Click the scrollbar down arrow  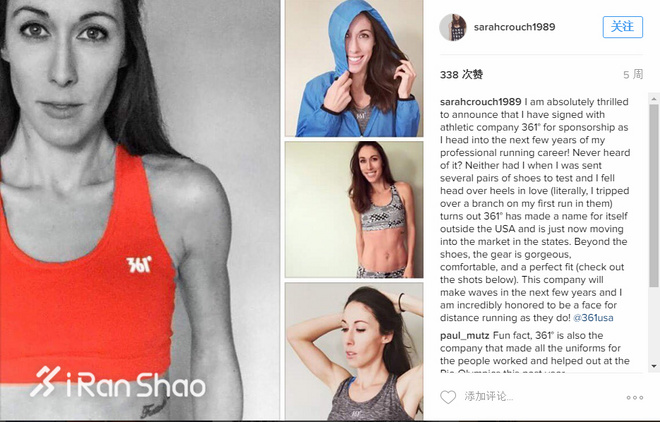pos(654,366)
